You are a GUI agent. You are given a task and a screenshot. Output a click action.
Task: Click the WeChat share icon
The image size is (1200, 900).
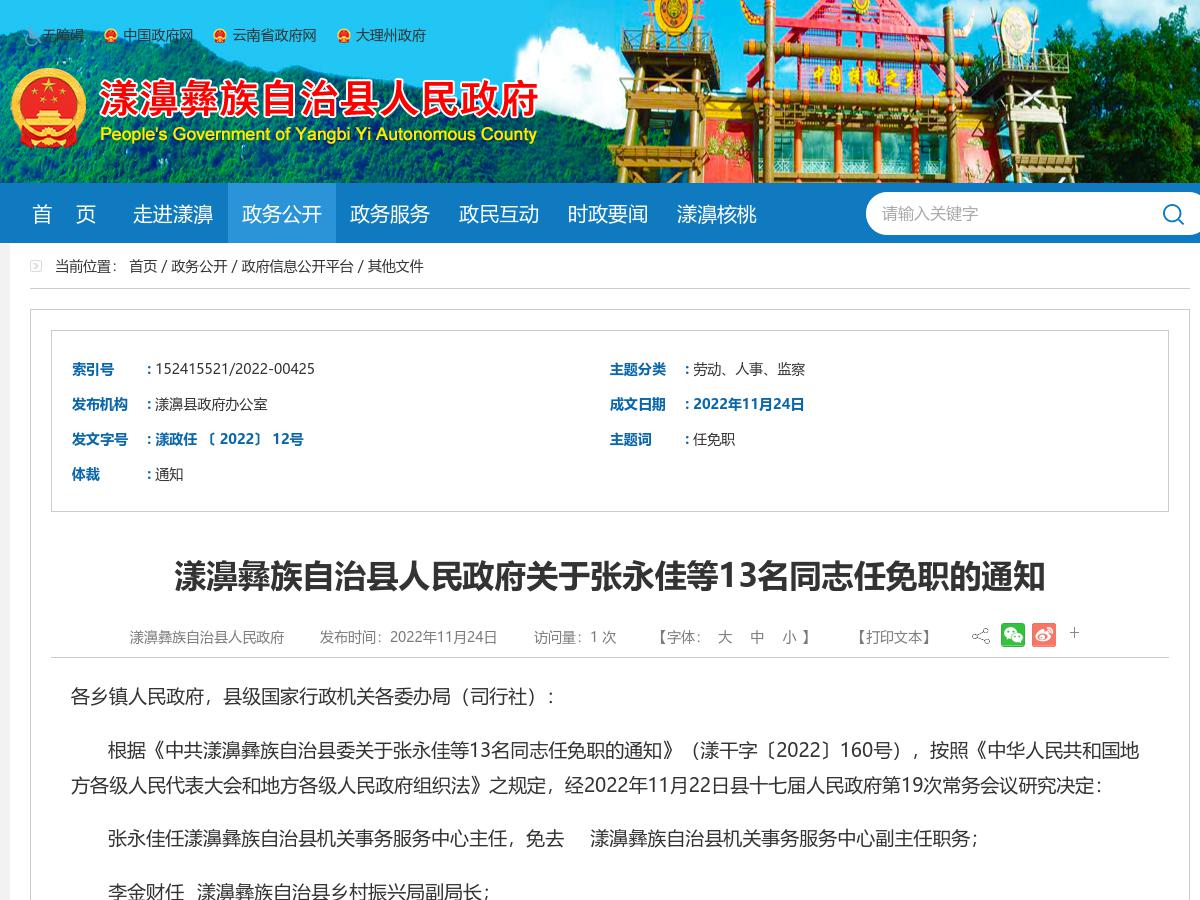(1013, 634)
